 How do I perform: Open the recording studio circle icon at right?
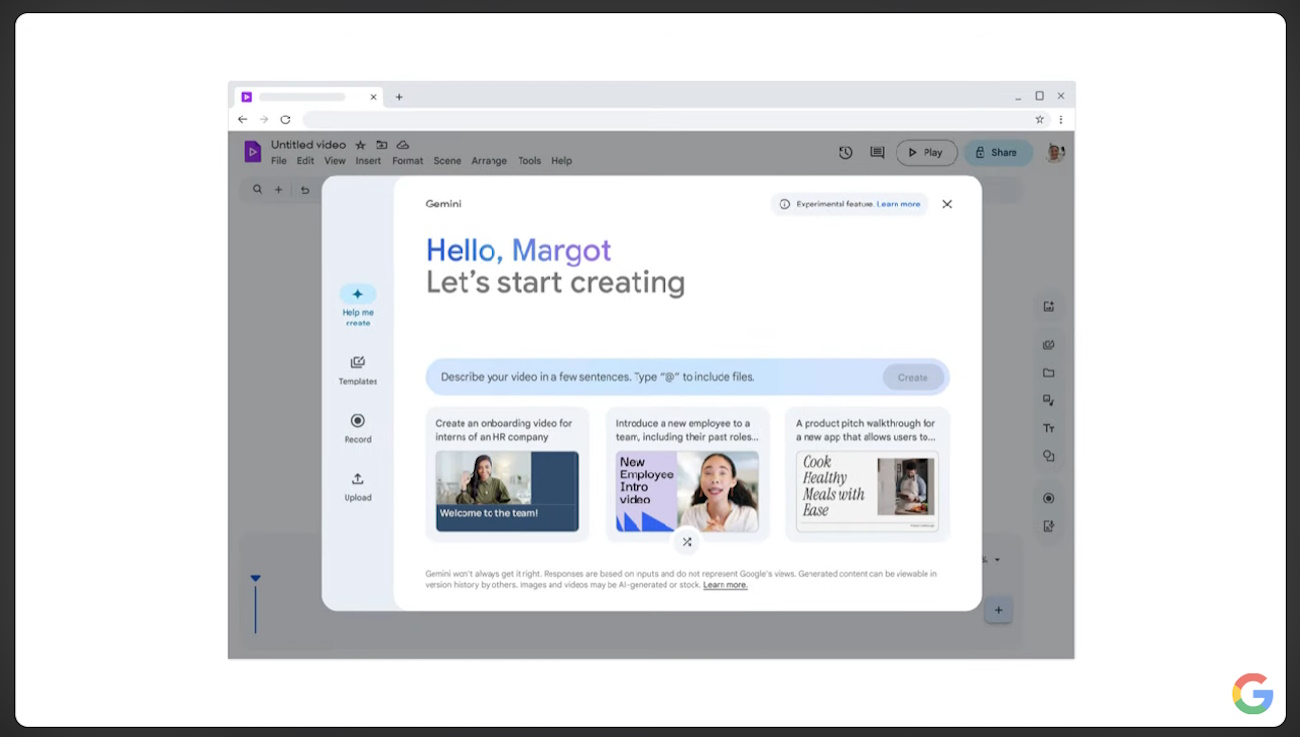point(1049,498)
